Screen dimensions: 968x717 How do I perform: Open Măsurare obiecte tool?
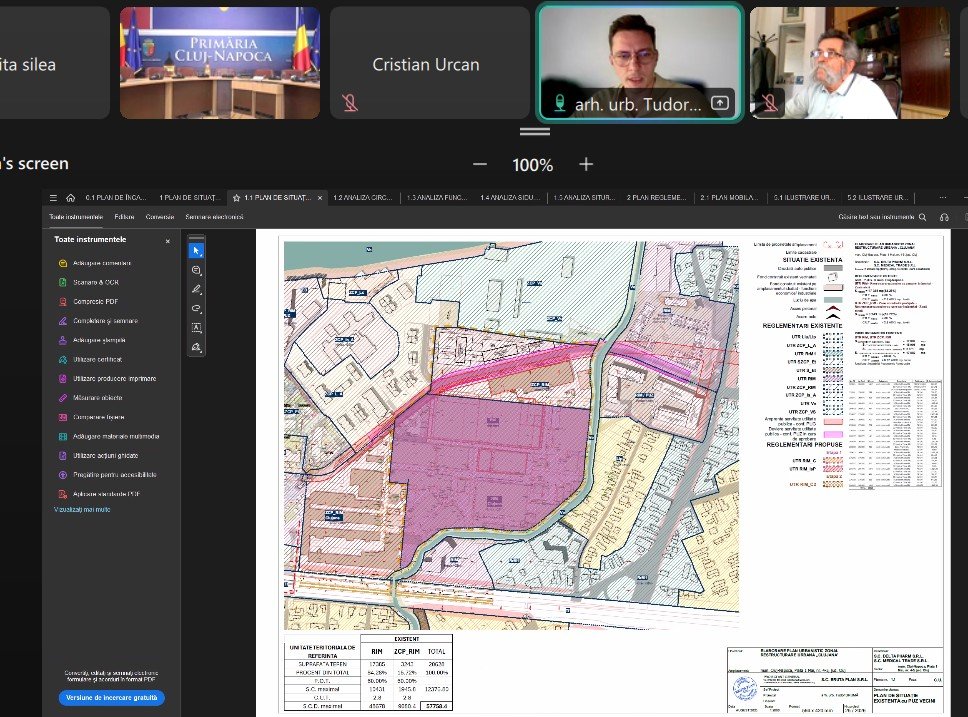pyautogui.click(x=90, y=398)
